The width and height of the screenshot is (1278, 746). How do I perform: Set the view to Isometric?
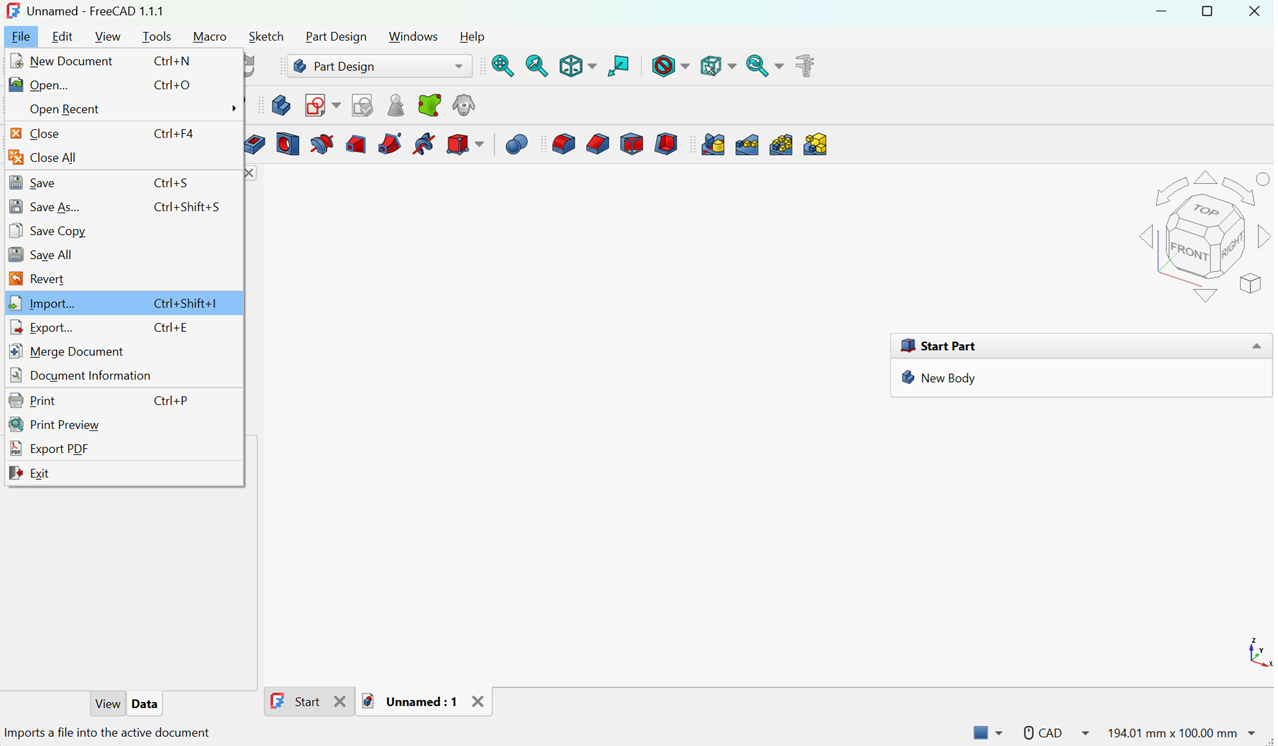click(x=571, y=66)
